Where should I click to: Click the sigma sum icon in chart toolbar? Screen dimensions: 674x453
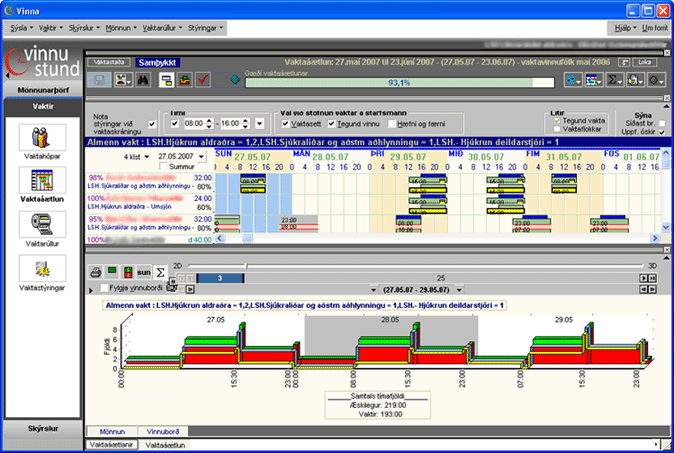(160, 272)
